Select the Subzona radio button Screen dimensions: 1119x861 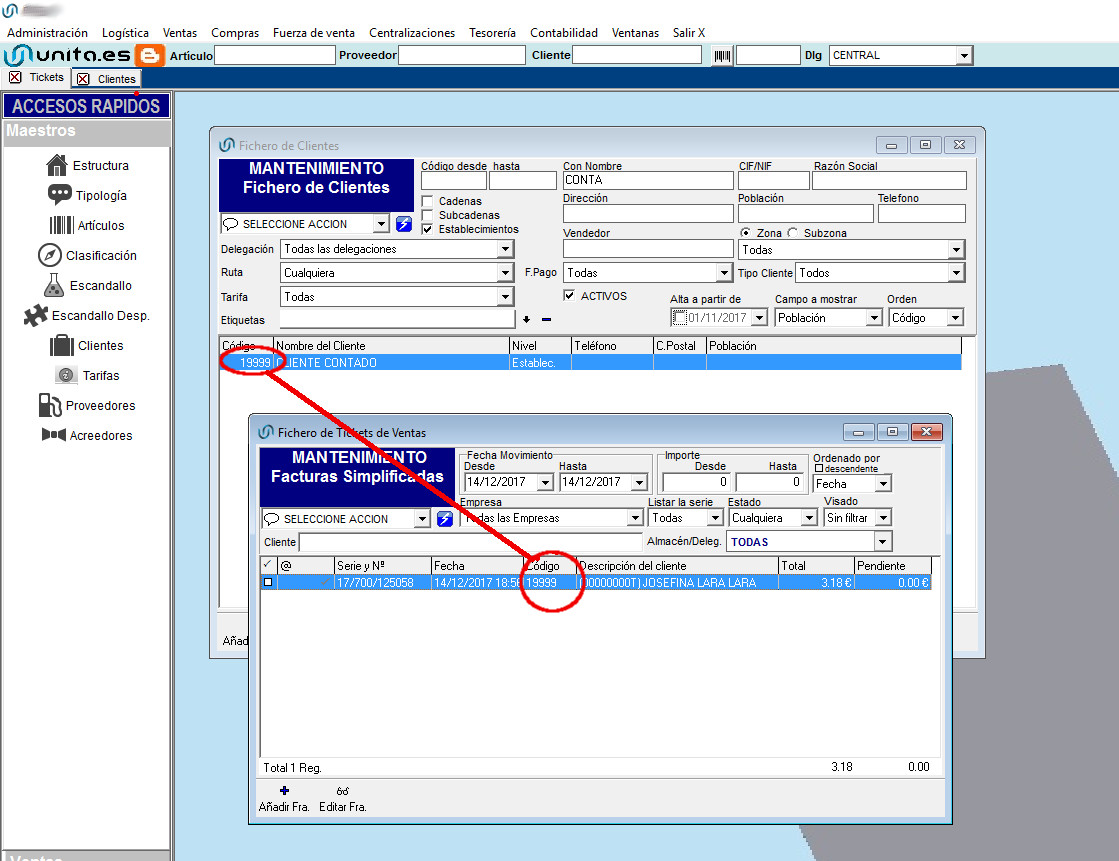792,233
